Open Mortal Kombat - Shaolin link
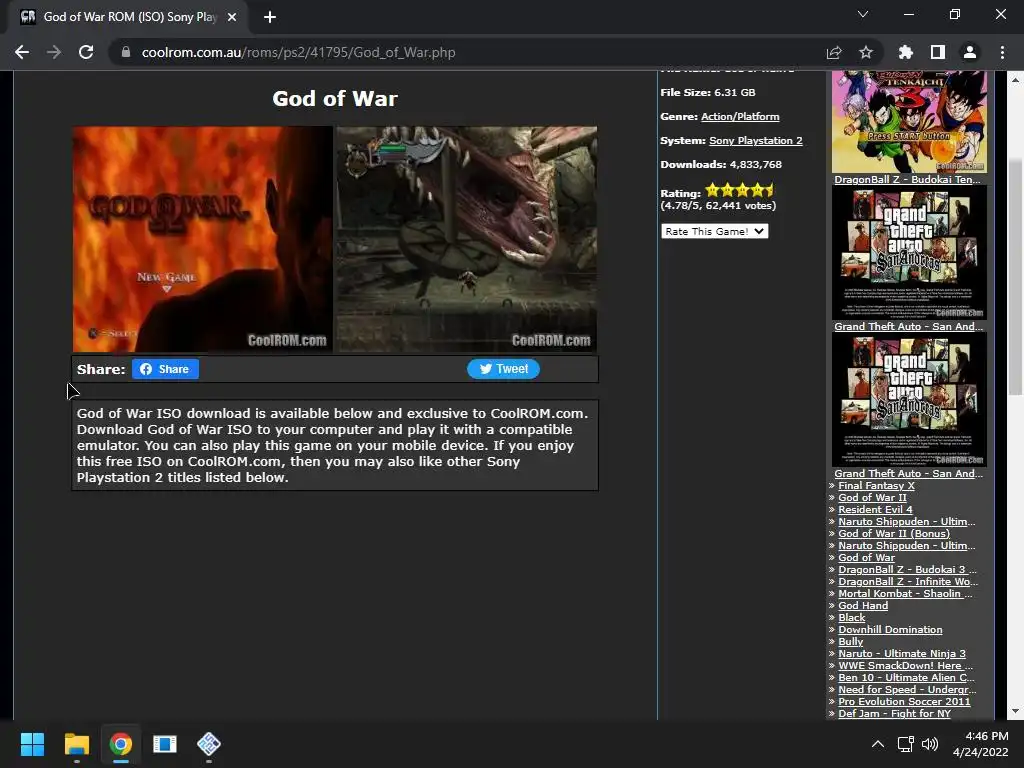The width and height of the screenshot is (1024, 768). tap(905, 594)
